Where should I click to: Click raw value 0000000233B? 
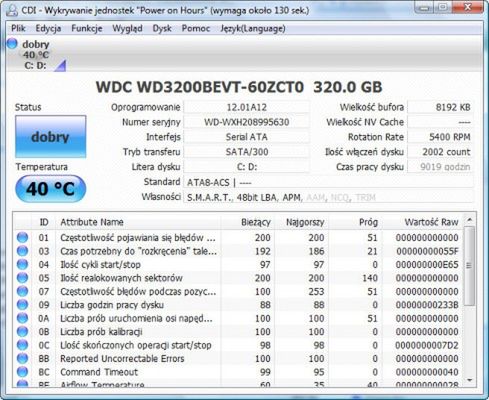point(427,305)
